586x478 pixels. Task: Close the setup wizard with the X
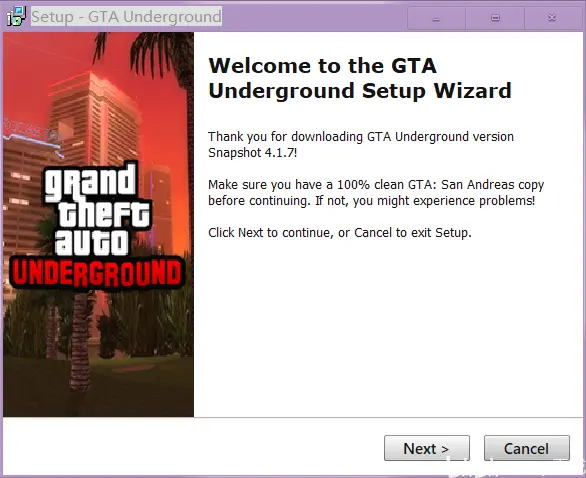point(552,18)
